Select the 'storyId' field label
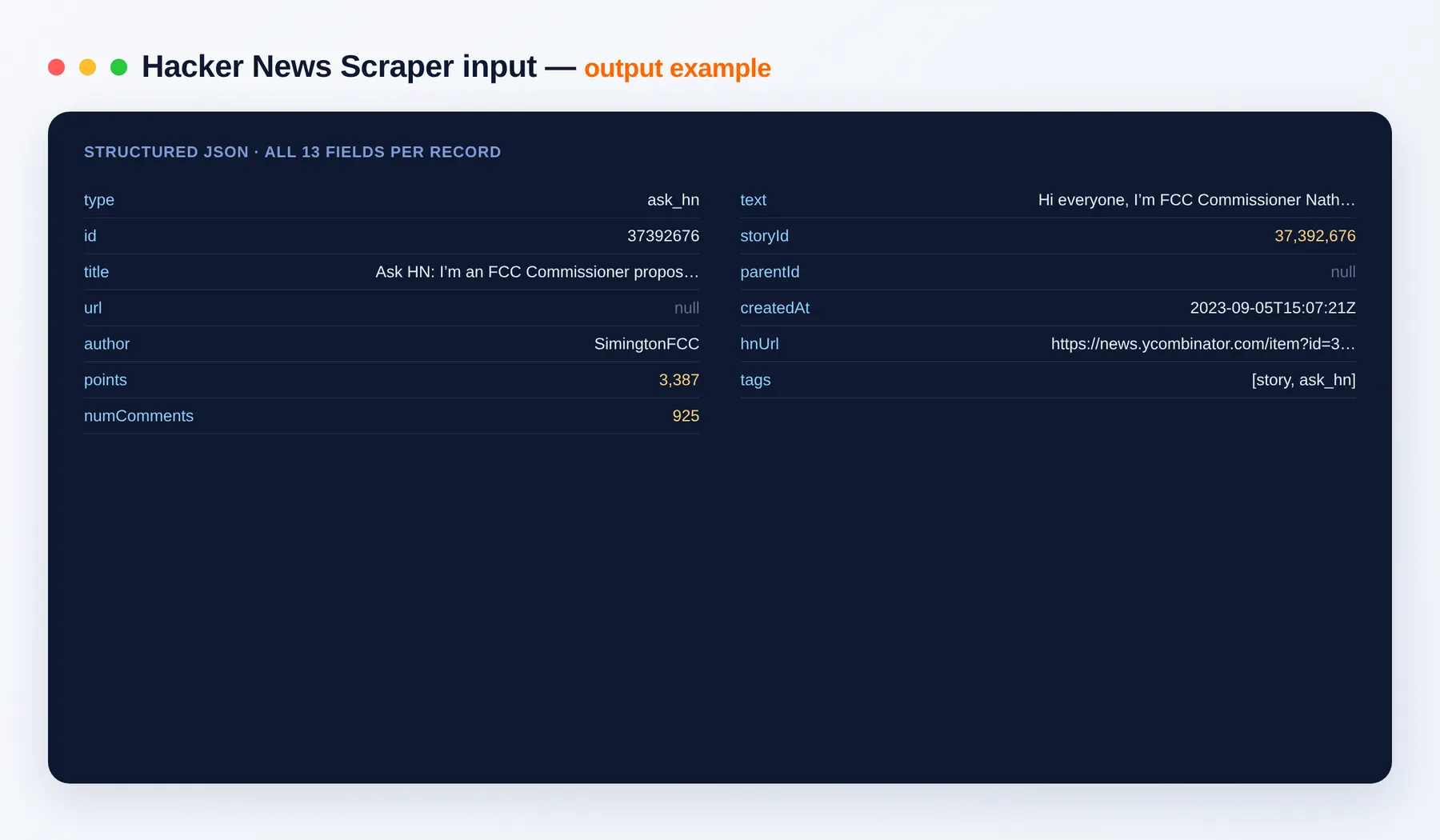The height and width of the screenshot is (840, 1440). coord(765,236)
